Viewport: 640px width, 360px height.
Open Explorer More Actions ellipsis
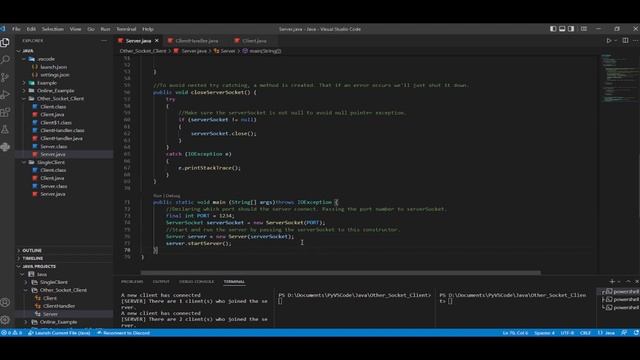point(104,41)
